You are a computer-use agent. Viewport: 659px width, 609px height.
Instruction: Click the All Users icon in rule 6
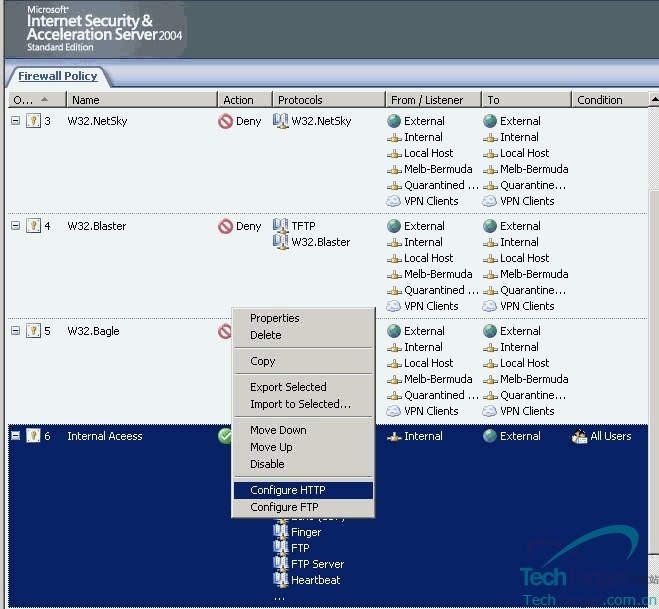[579, 436]
